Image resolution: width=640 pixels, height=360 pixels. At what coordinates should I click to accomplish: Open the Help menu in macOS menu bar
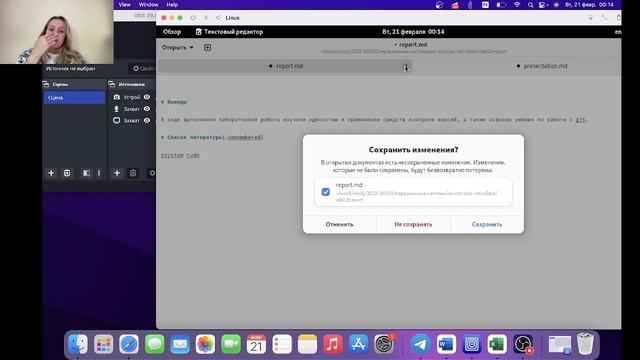pyautogui.click(x=172, y=5)
